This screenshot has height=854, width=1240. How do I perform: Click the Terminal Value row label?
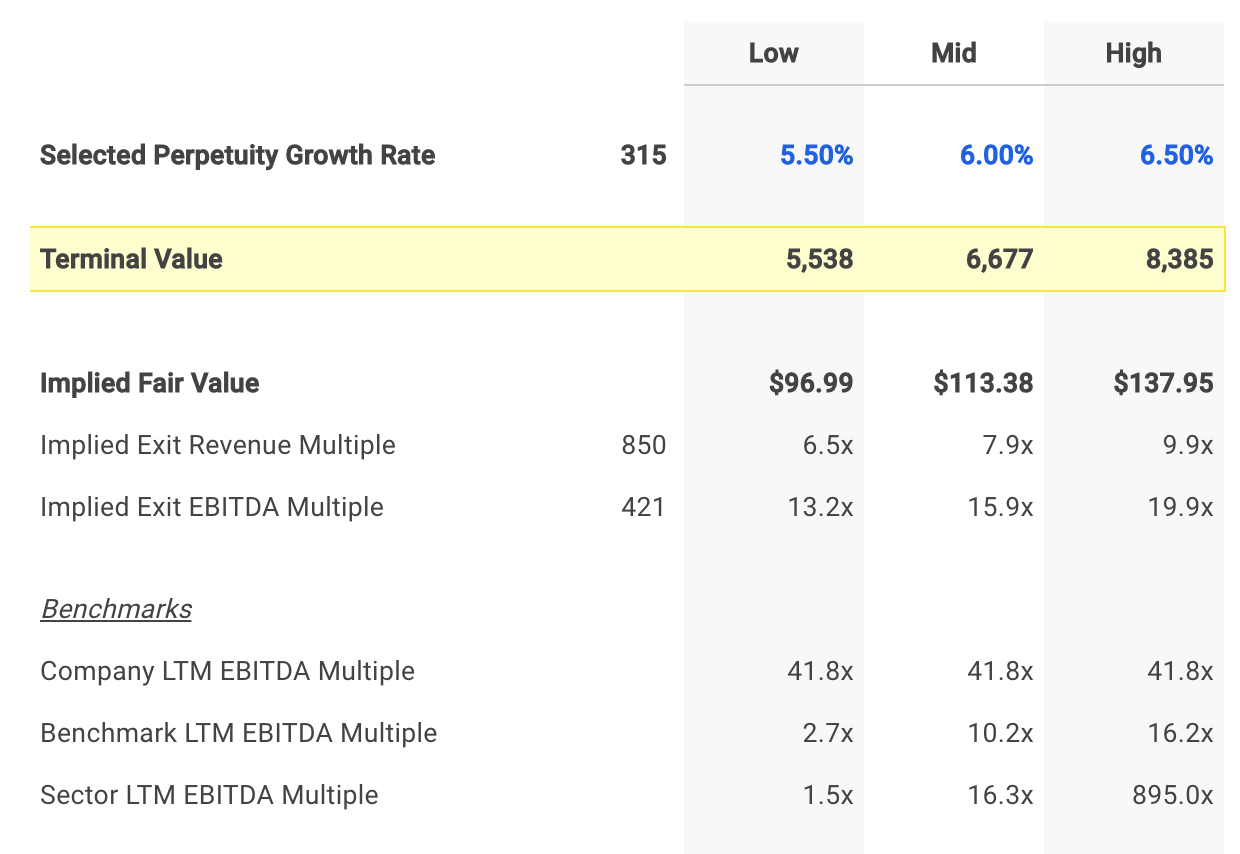pyautogui.click(x=131, y=259)
